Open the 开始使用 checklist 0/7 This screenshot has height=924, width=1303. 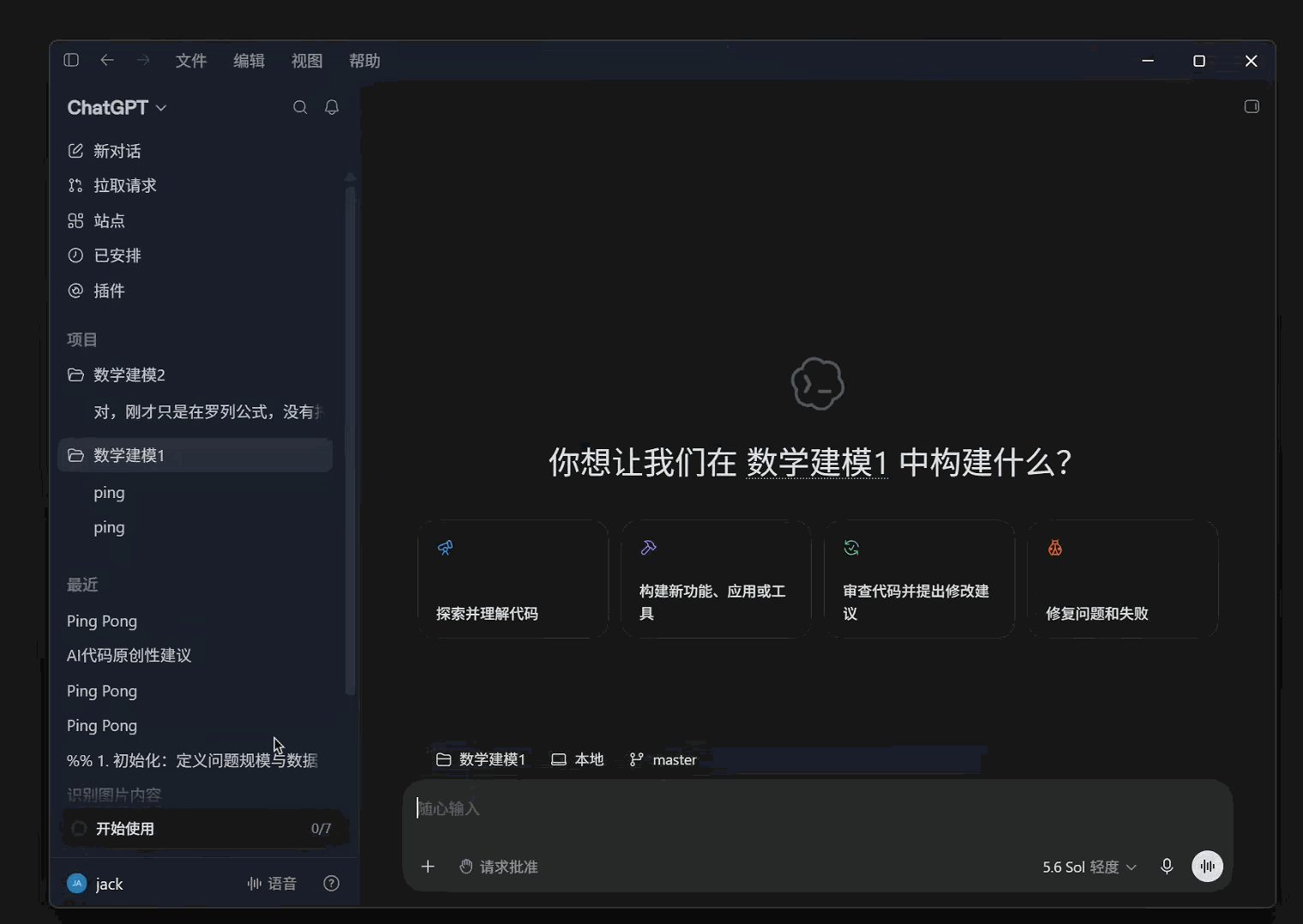coord(204,828)
